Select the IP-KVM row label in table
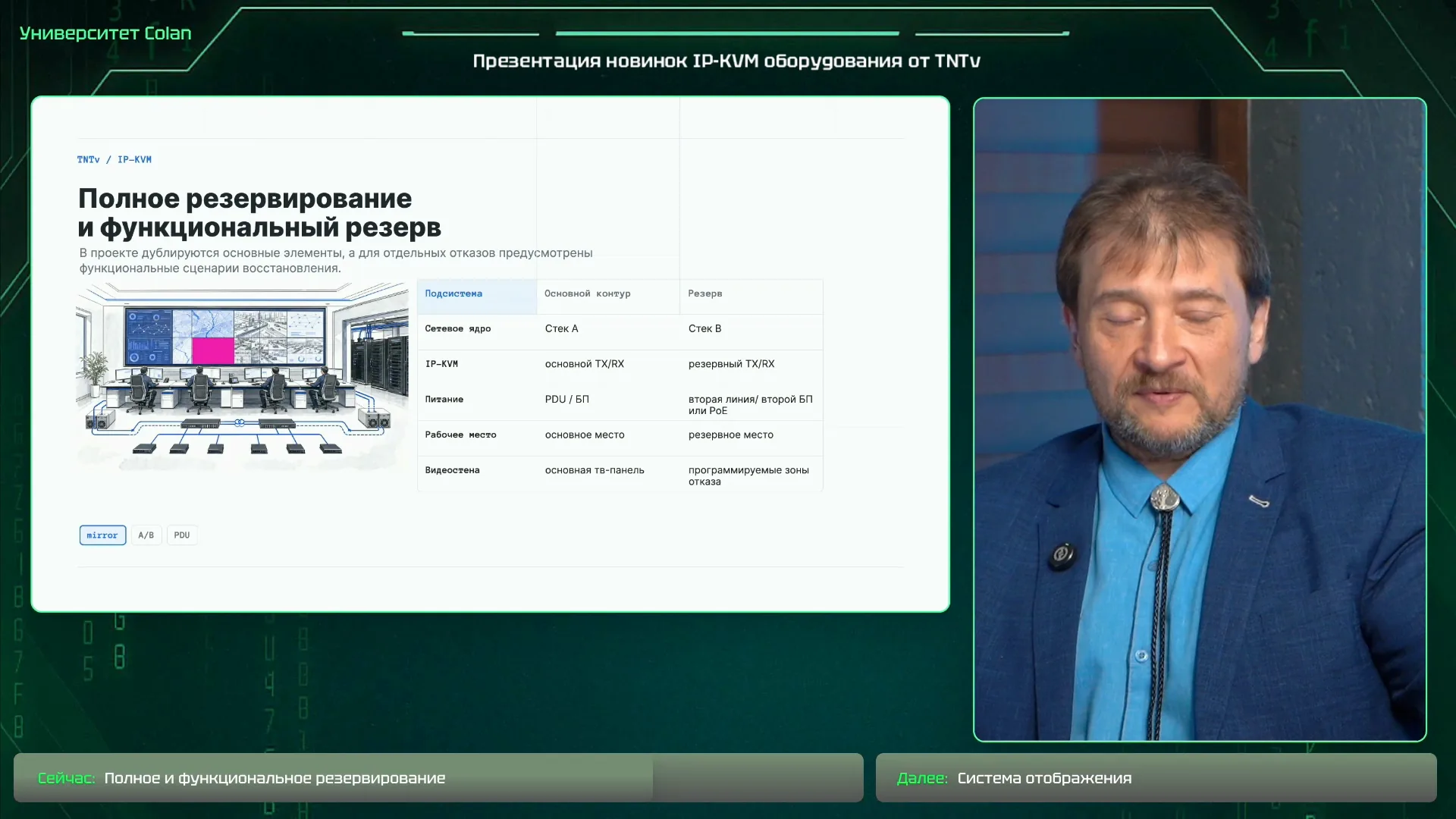The width and height of the screenshot is (1456, 819). pyautogui.click(x=441, y=365)
